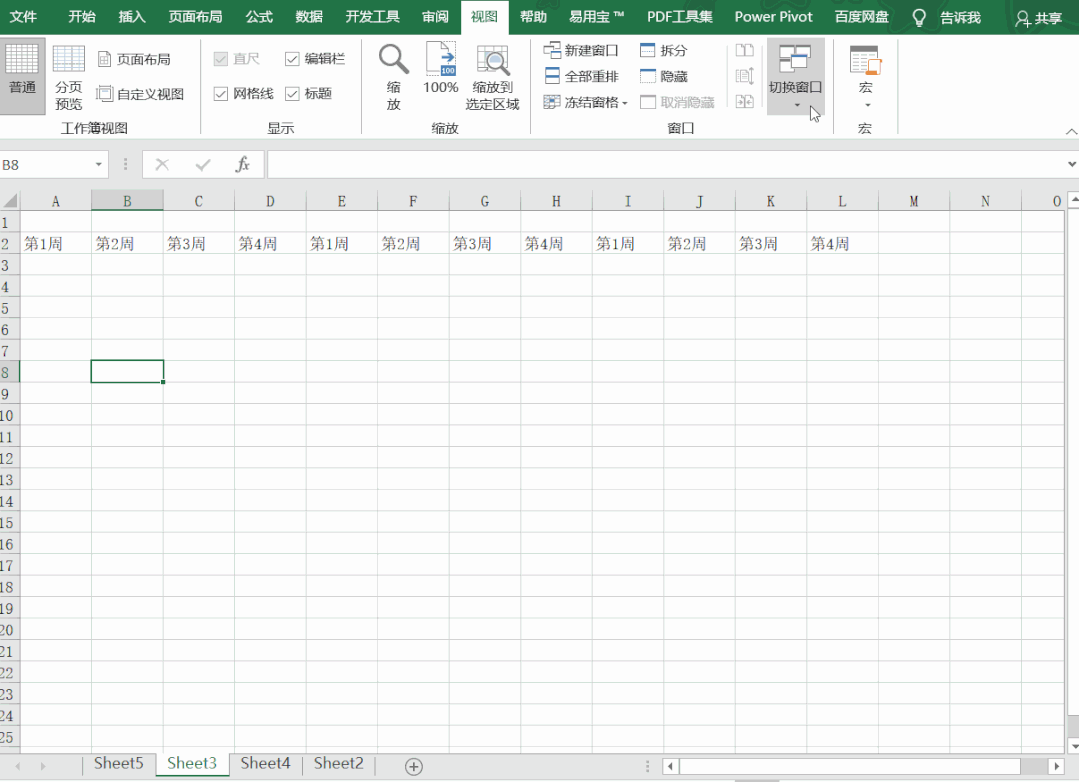
Task: Expand the Switch Windows dropdown arrow
Action: click(797, 105)
